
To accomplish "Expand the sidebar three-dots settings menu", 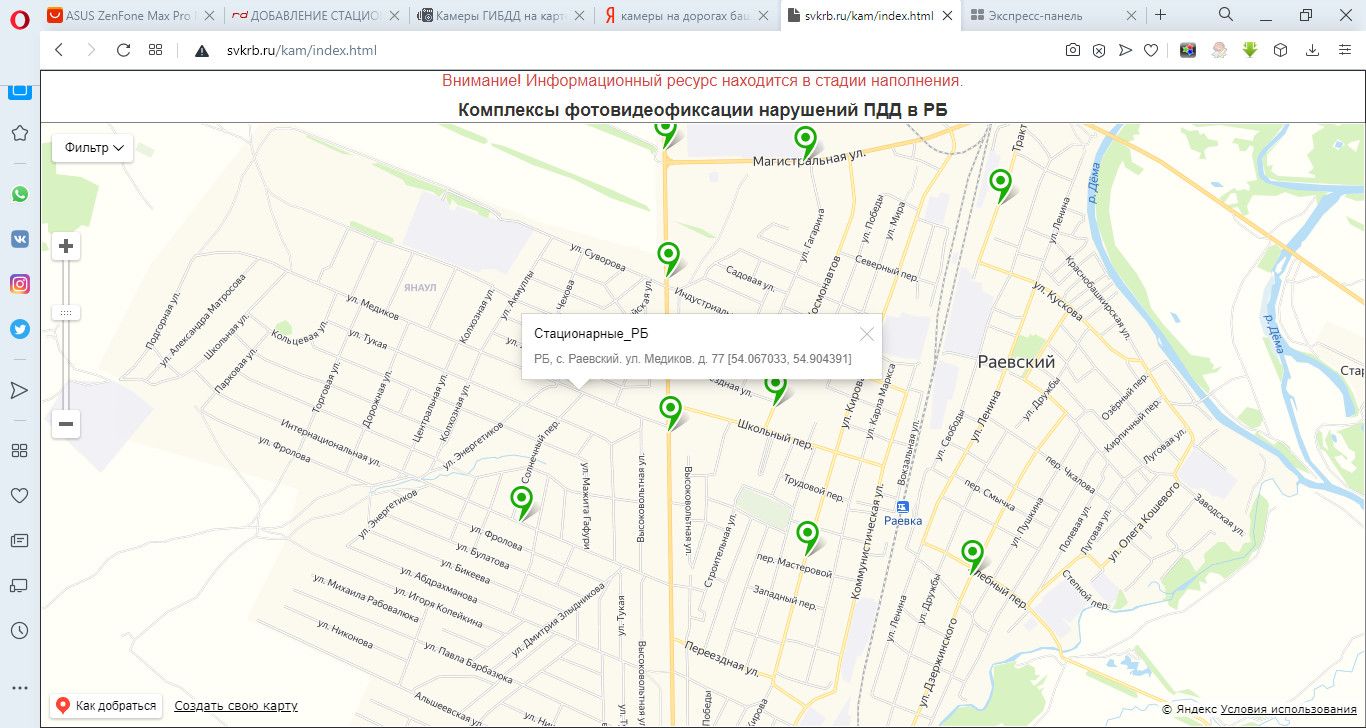I will tap(19, 688).
